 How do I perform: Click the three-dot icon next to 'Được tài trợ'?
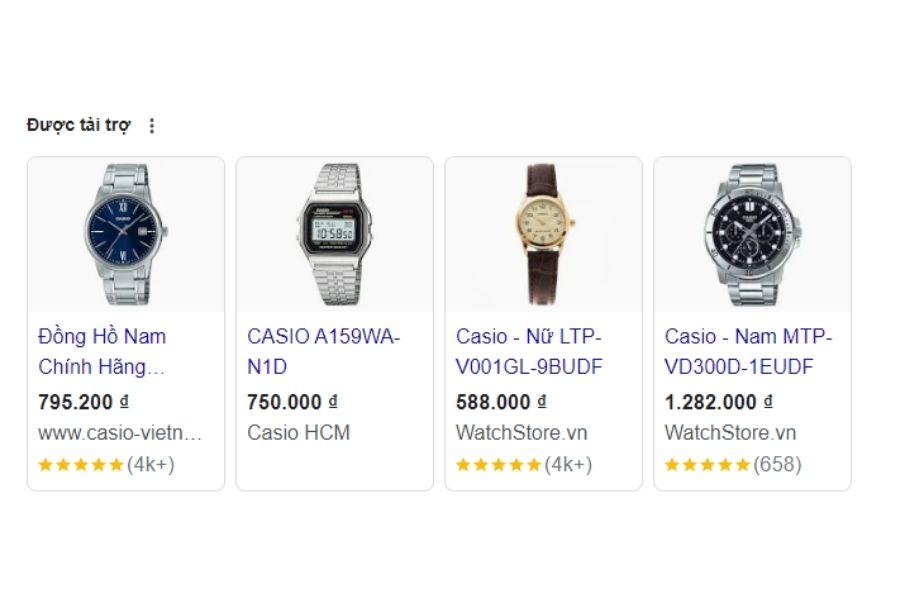(x=154, y=124)
